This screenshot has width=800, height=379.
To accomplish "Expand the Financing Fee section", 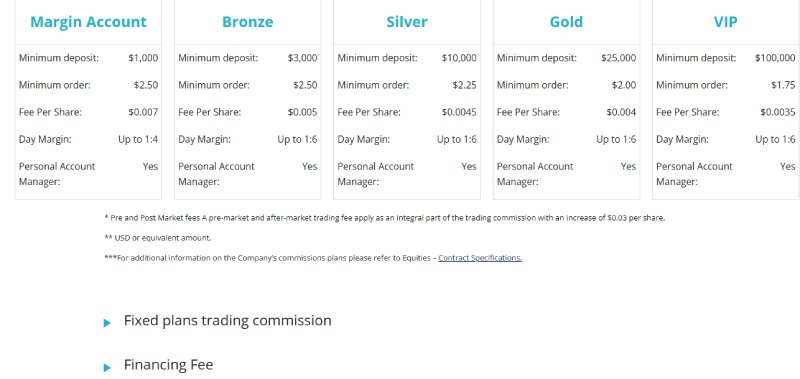I will click(168, 365).
